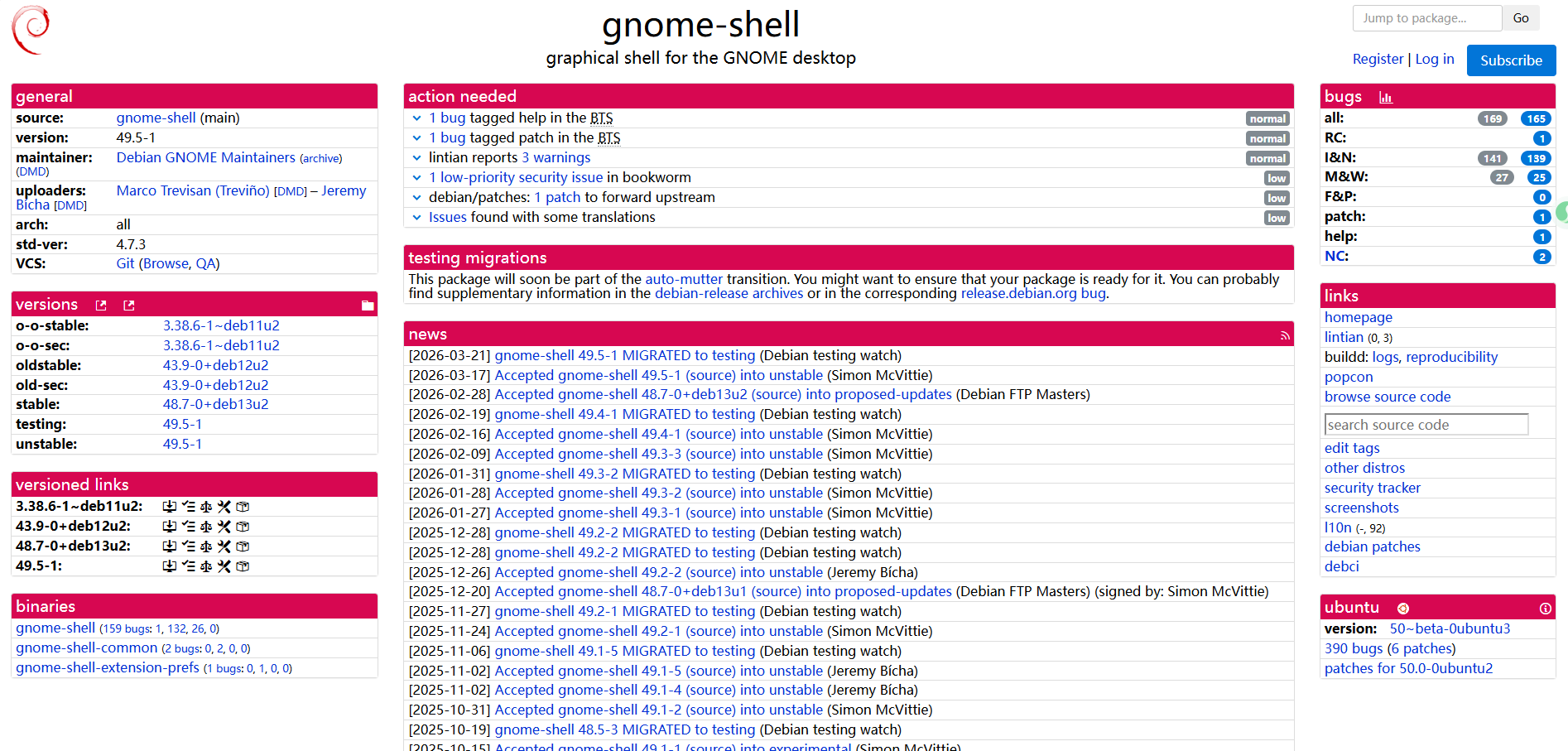Click the Subscribe button
The width and height of the screenshot is (1568, 751).
click(1511, 60)
